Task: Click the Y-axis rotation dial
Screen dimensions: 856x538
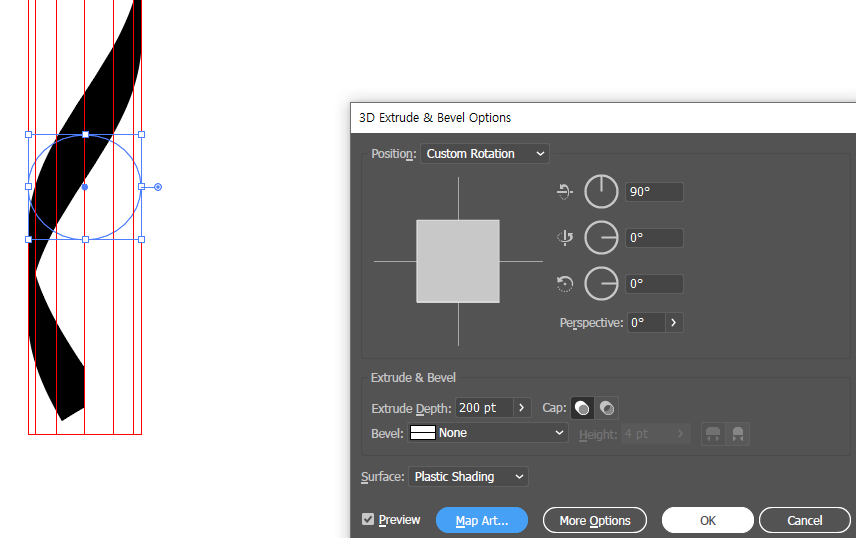Action: pos(601,238)
